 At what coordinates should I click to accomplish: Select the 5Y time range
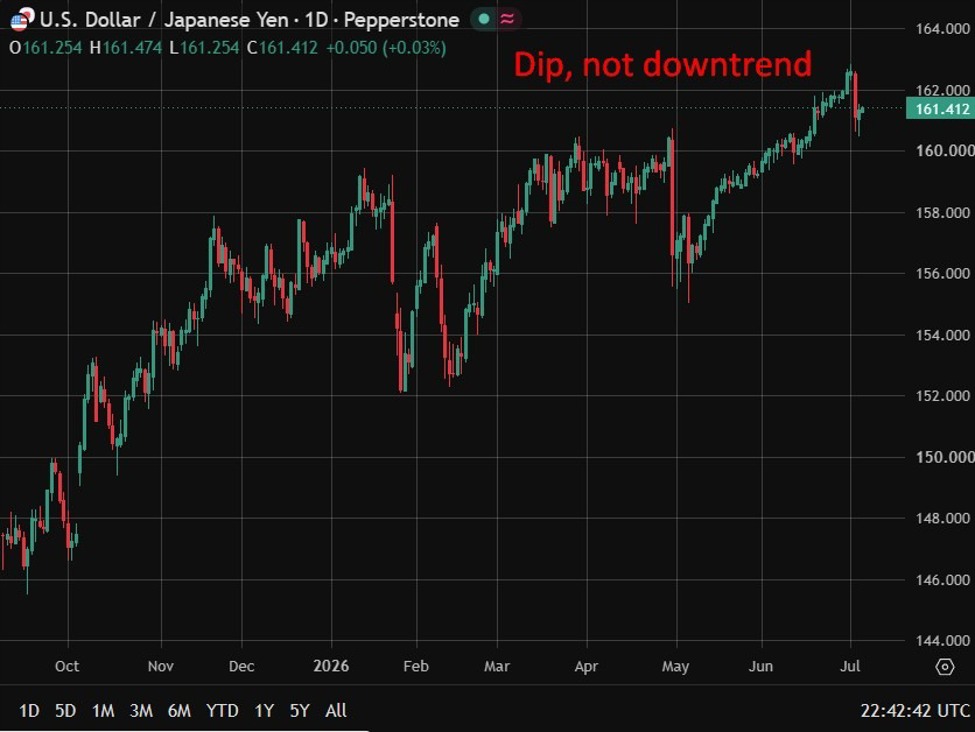pos(300,710)
